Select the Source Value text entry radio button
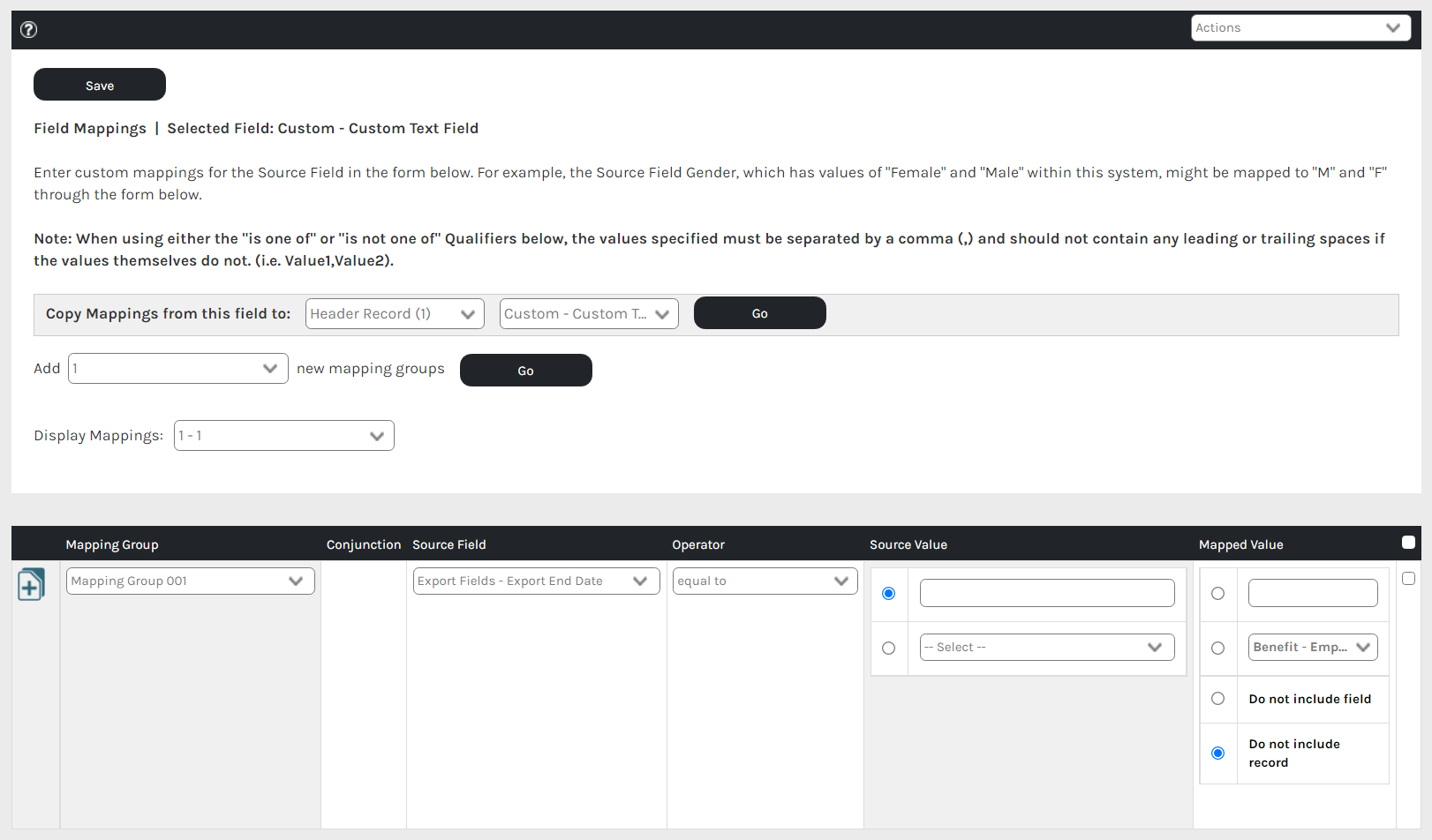1432x840 pixels. pyautogui.click(x=889, y=593)
